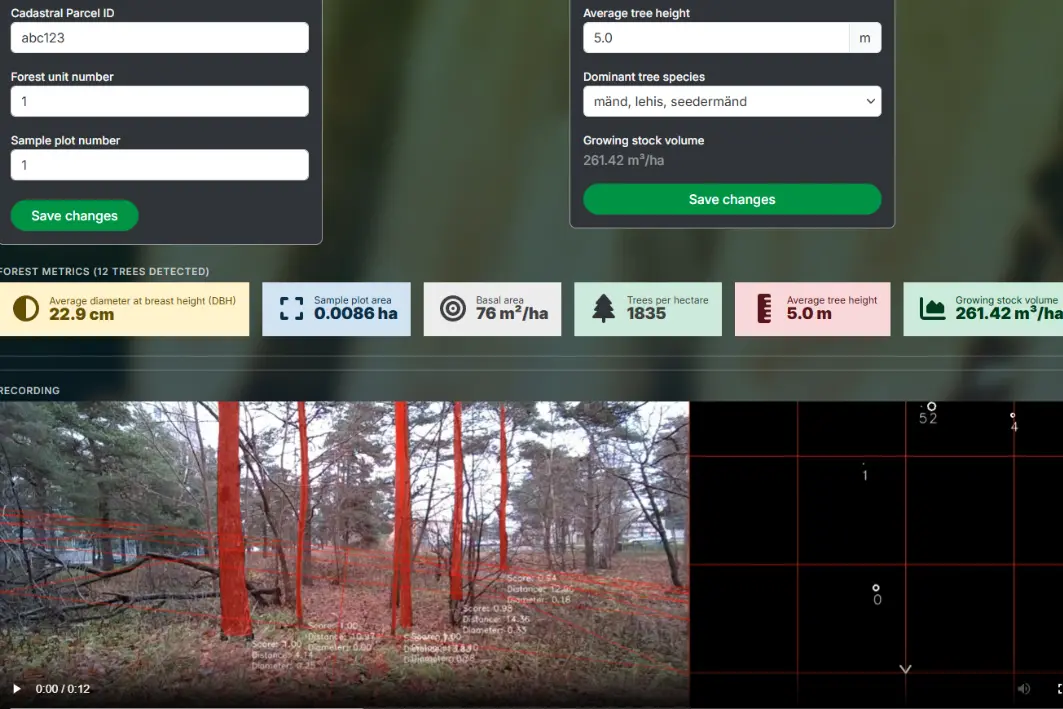Click the Average diameter at breast height card

pos(125,309)
